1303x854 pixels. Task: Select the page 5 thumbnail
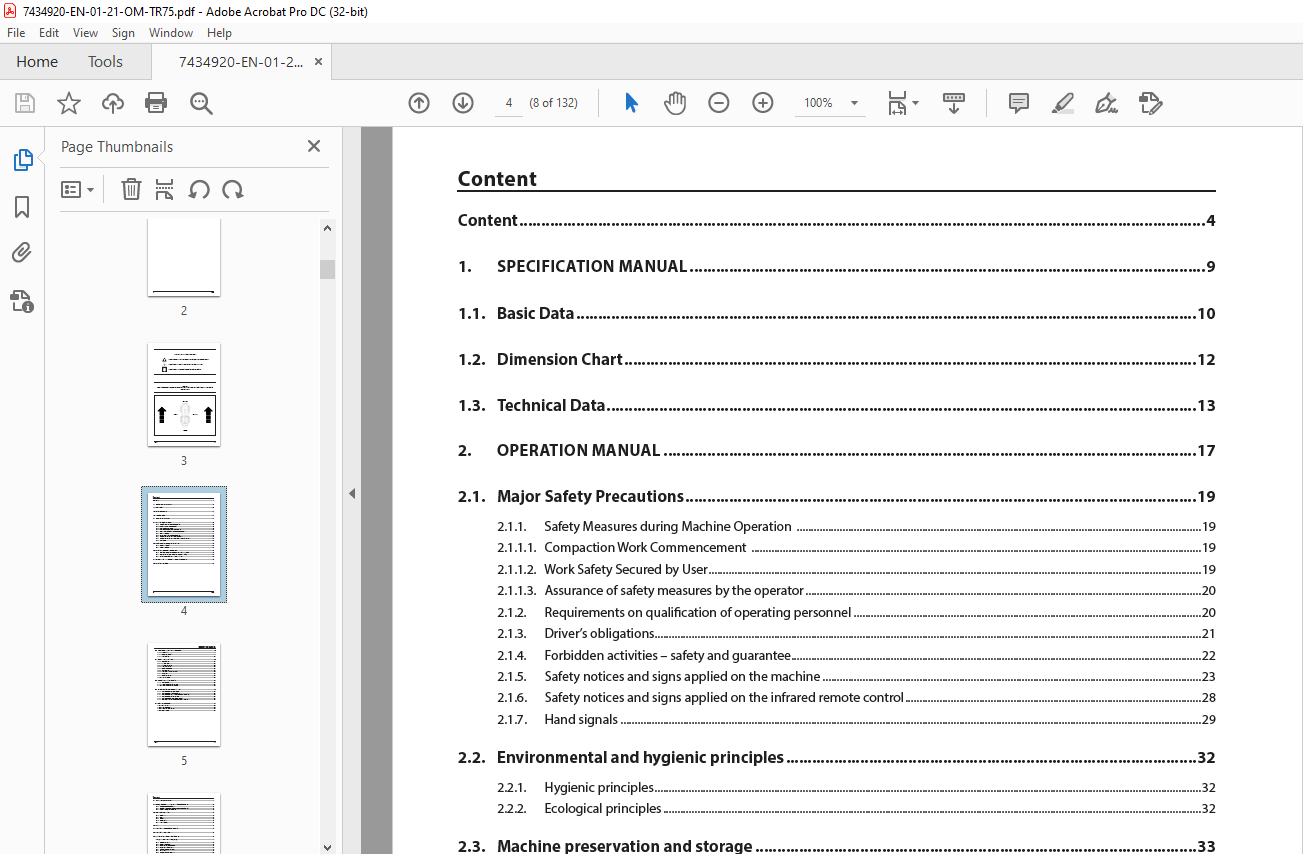click(184, 695)
